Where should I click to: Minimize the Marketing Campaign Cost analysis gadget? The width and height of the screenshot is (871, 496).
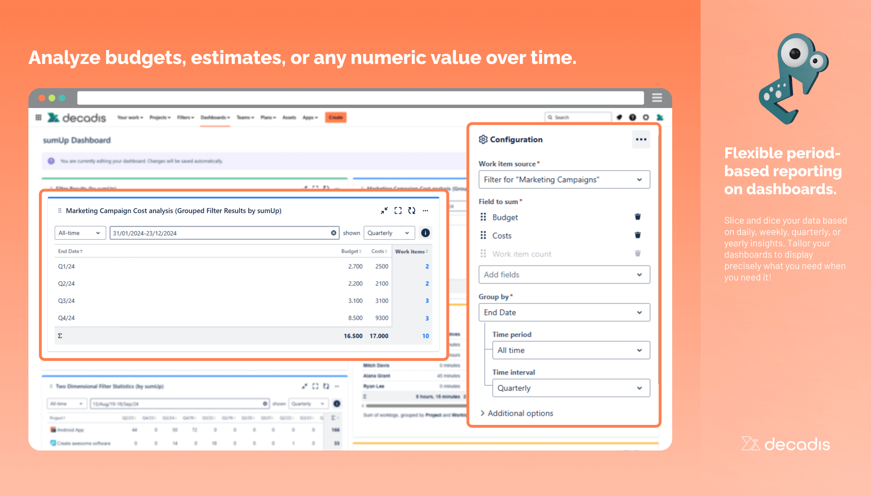coord(384,211)
